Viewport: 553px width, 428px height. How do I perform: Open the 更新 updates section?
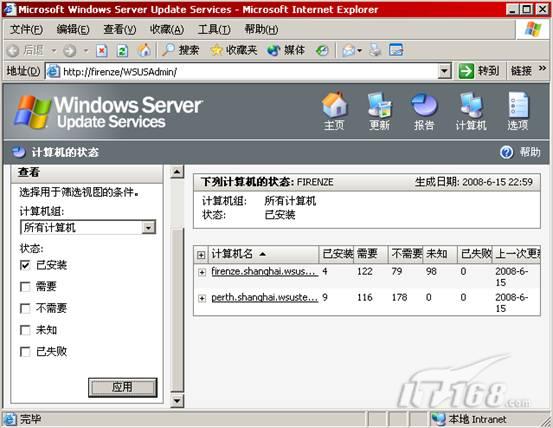point(379,111)
